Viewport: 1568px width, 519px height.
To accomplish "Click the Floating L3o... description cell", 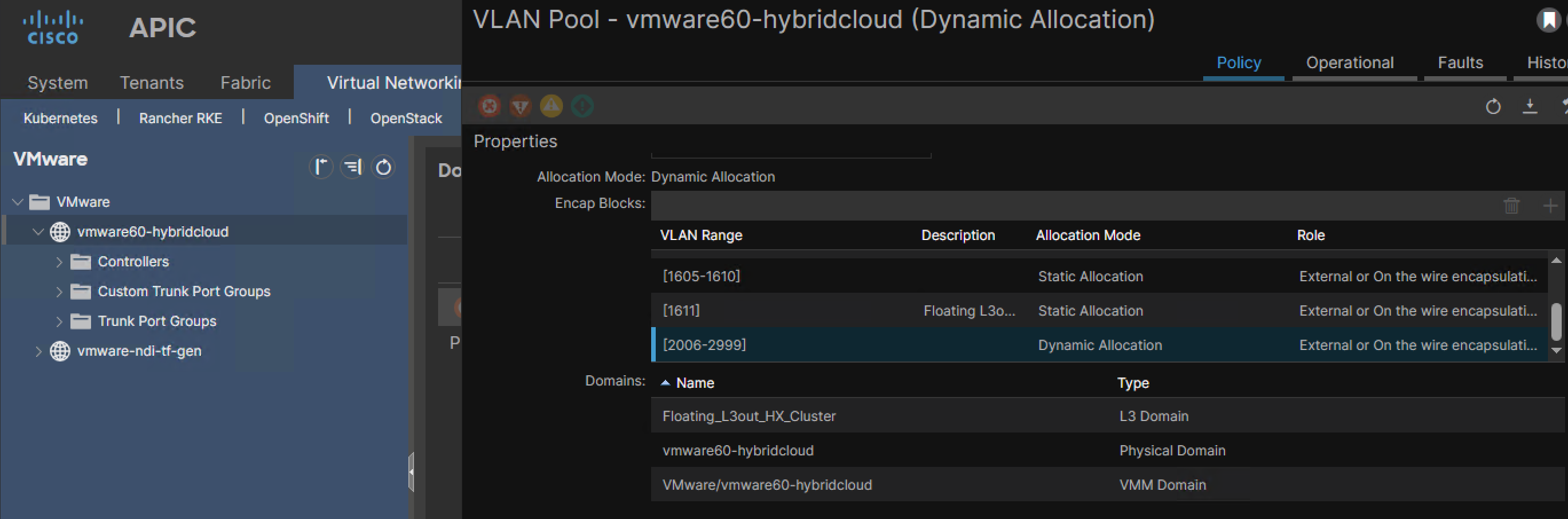I will [969, 310].
